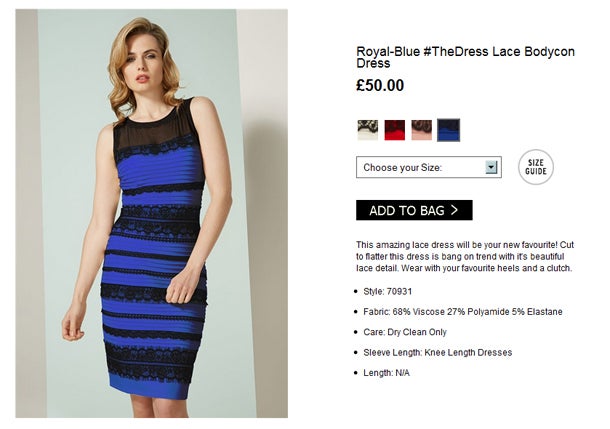Click the blue dress hem in the photo
The height and width of the screenshot is (429, 610).
pyautogui.click(x=149, y=387)
